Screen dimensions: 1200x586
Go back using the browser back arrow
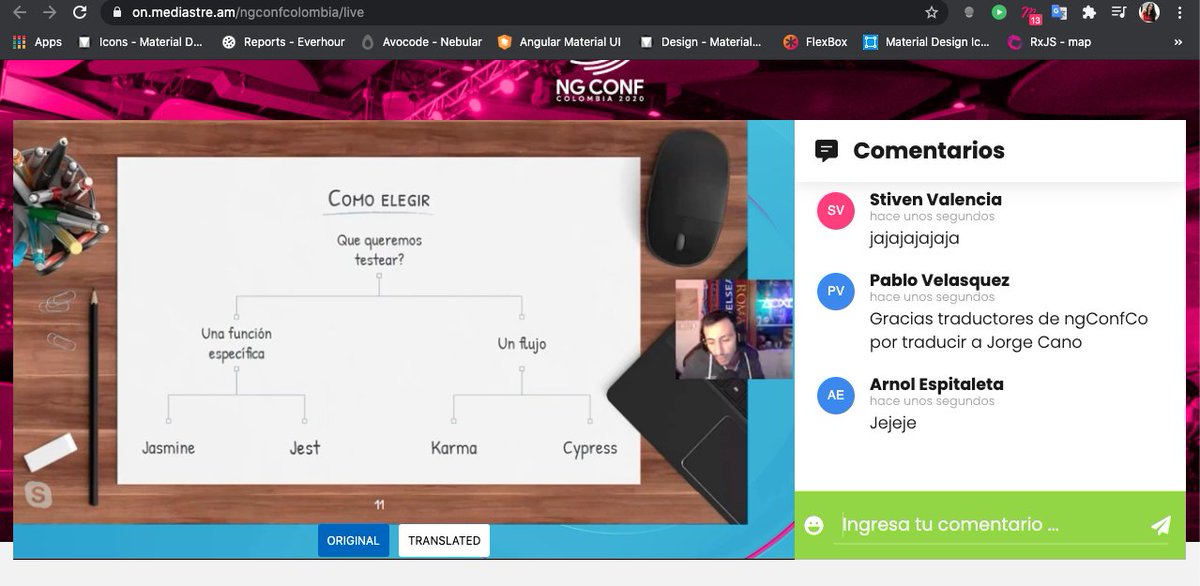(x=18, y=13)
